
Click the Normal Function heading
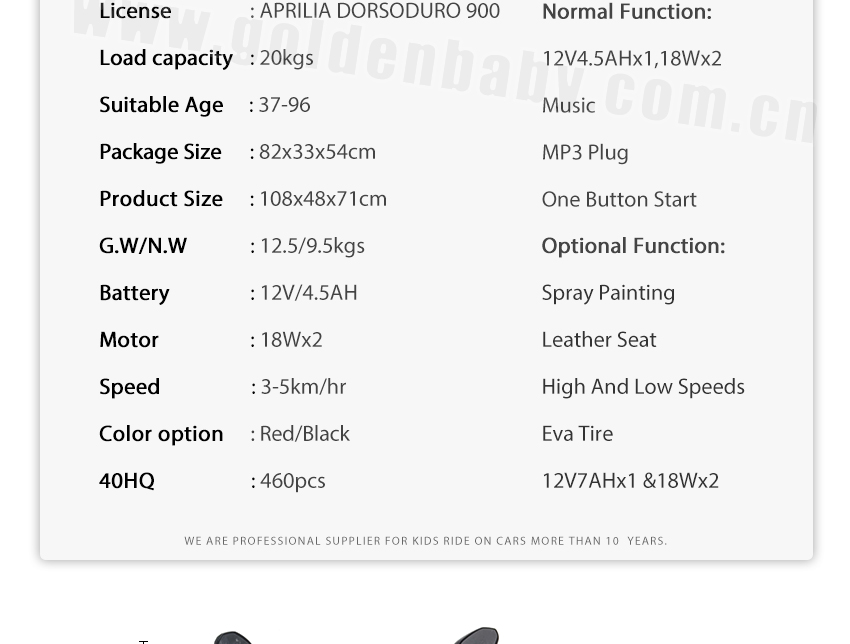(627, 11)
